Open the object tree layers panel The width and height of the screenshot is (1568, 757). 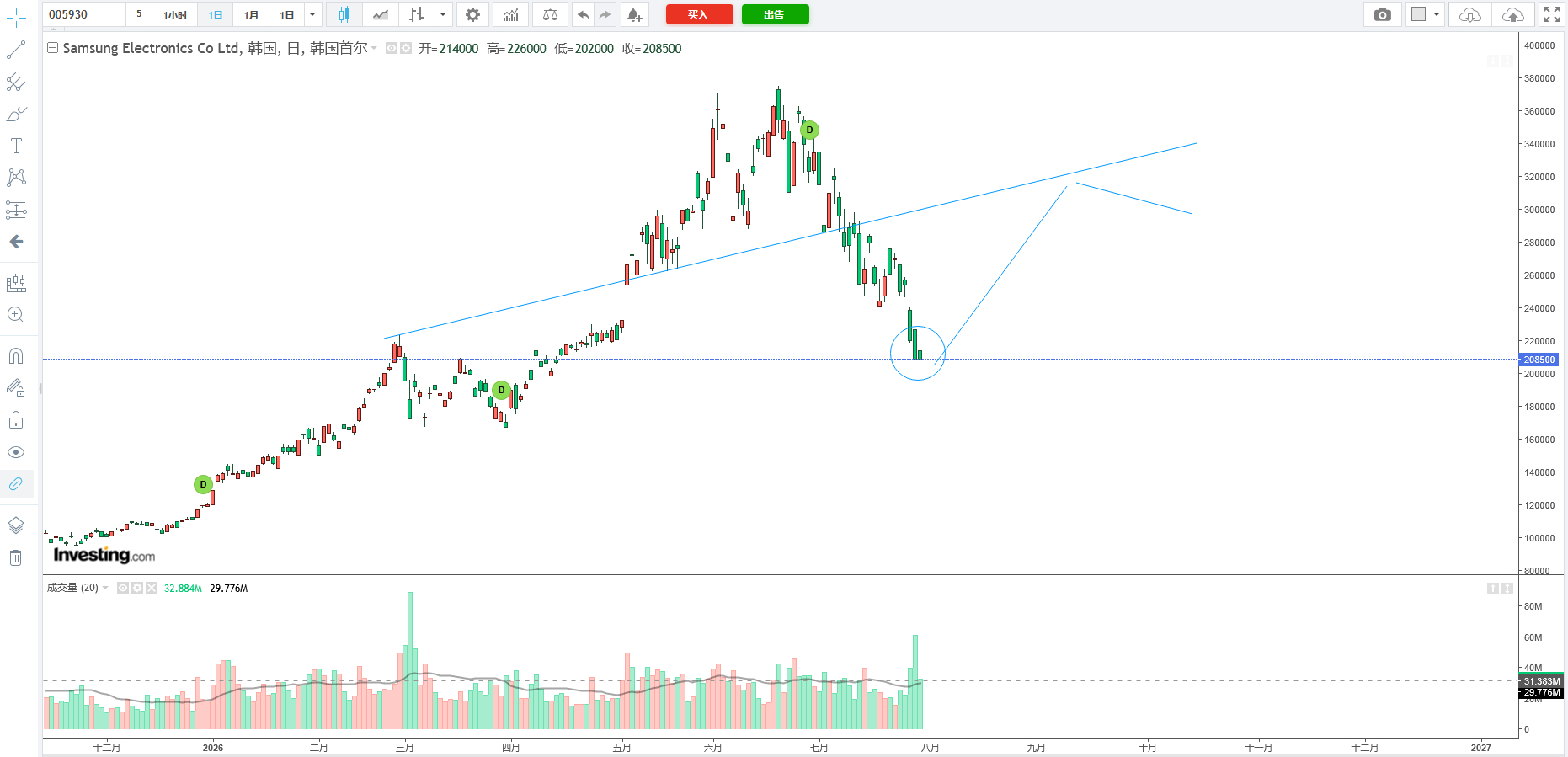(x=16, y=525)
